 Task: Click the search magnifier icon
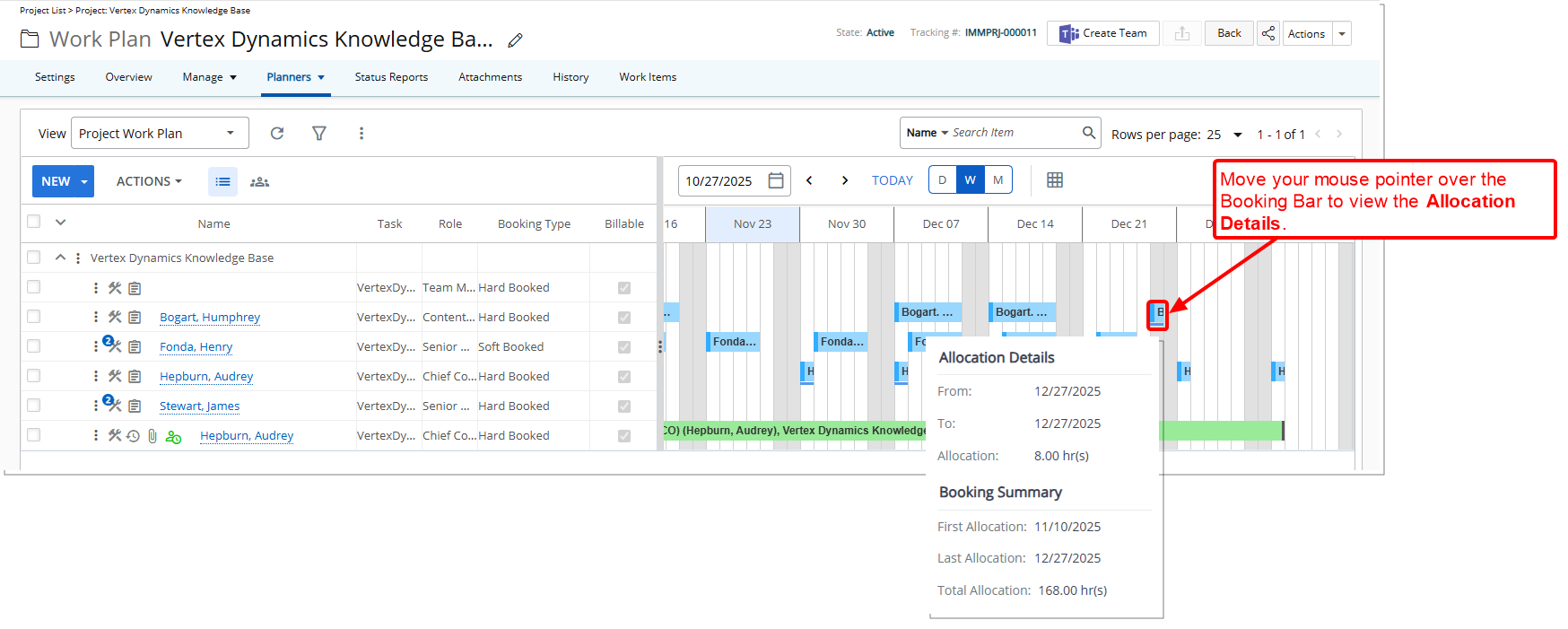coord(1088,133)
